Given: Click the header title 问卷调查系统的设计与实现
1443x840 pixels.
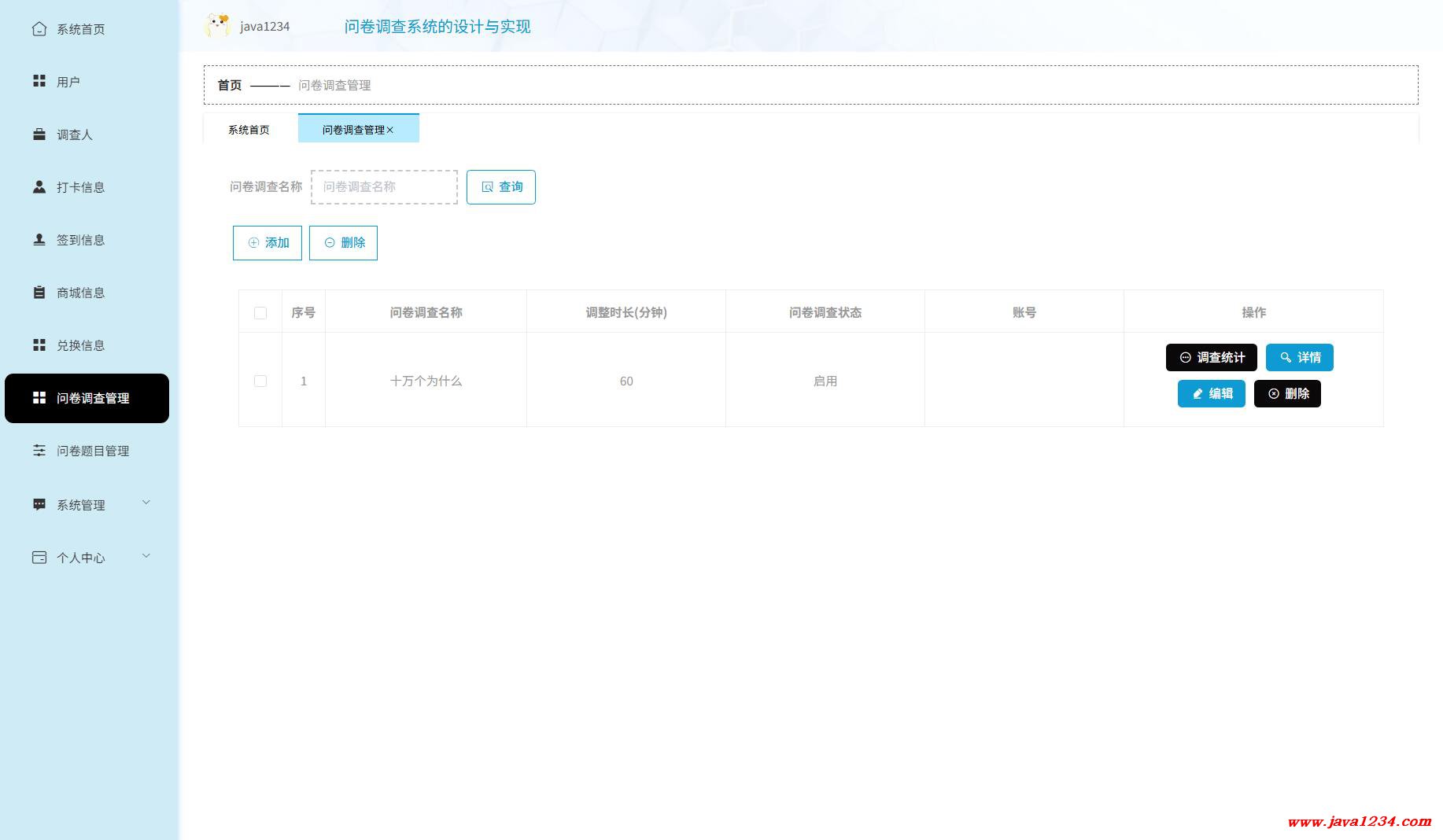Looking at the screenshot, I should pyautogui.click(x=437, y=26).
